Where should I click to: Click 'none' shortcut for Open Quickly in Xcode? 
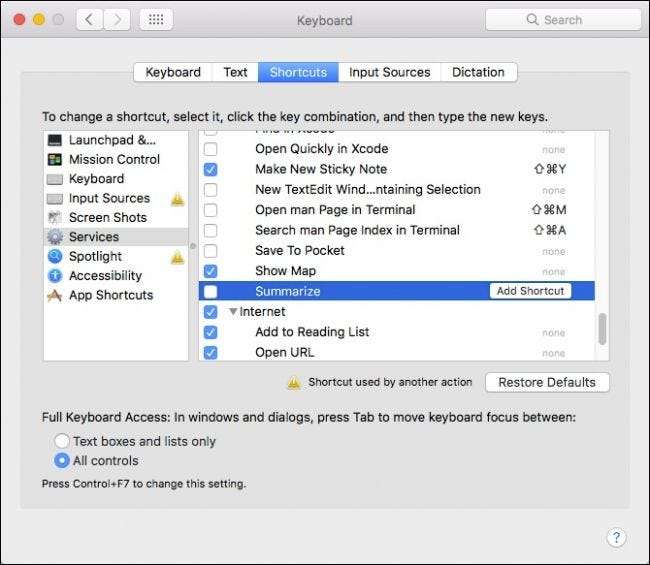coord(553,150)
